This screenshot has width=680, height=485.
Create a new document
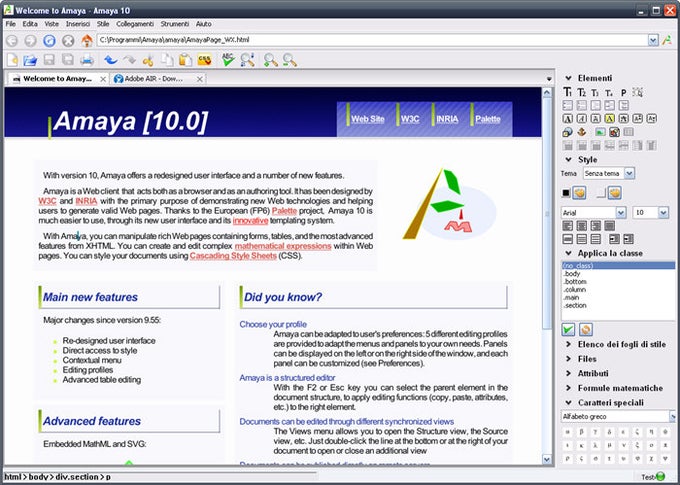[12, 60]
